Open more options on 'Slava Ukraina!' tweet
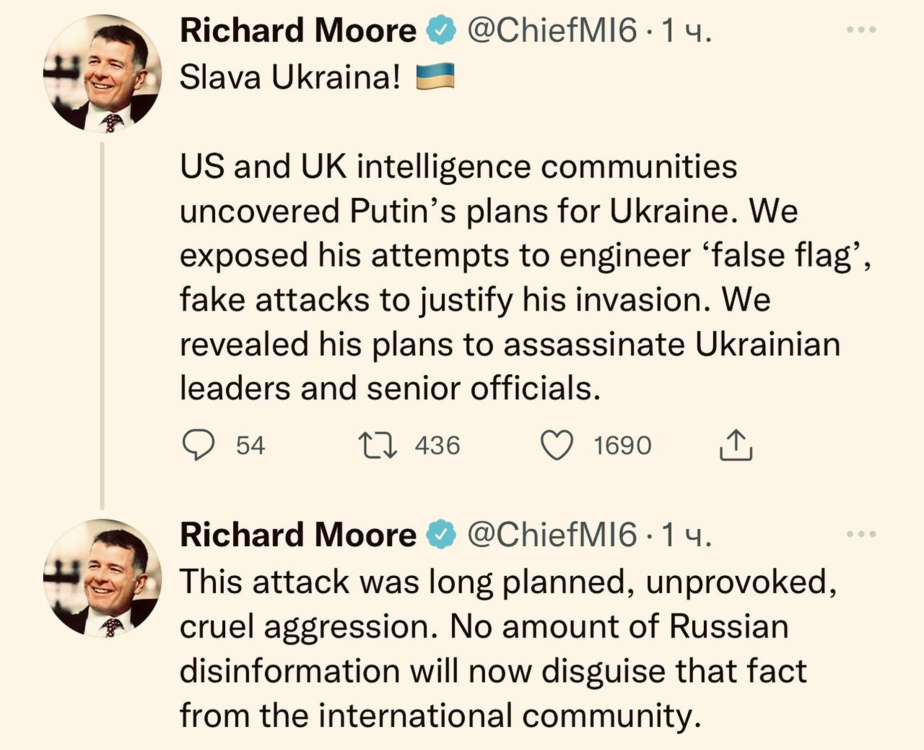Screen dimensions: 924x750 (860, 32)
